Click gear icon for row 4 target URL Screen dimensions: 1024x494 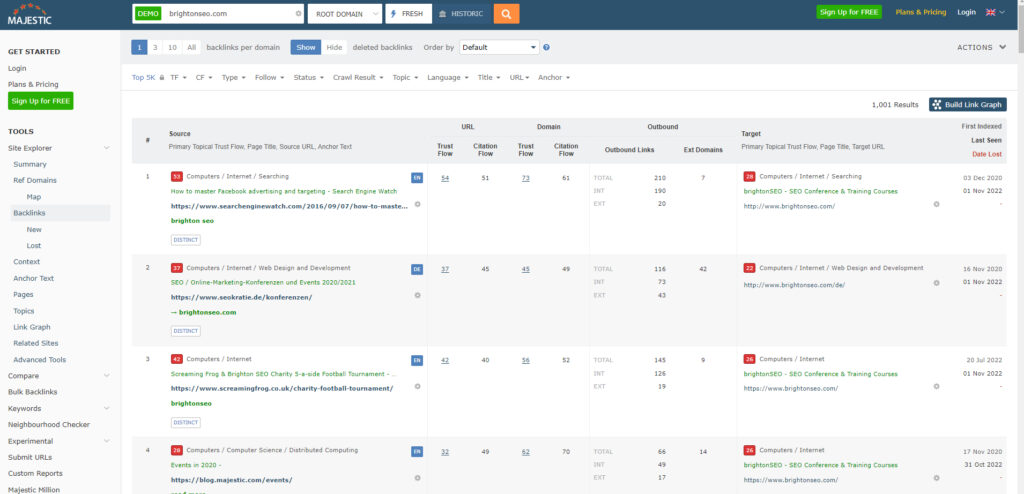pos(936,478)
